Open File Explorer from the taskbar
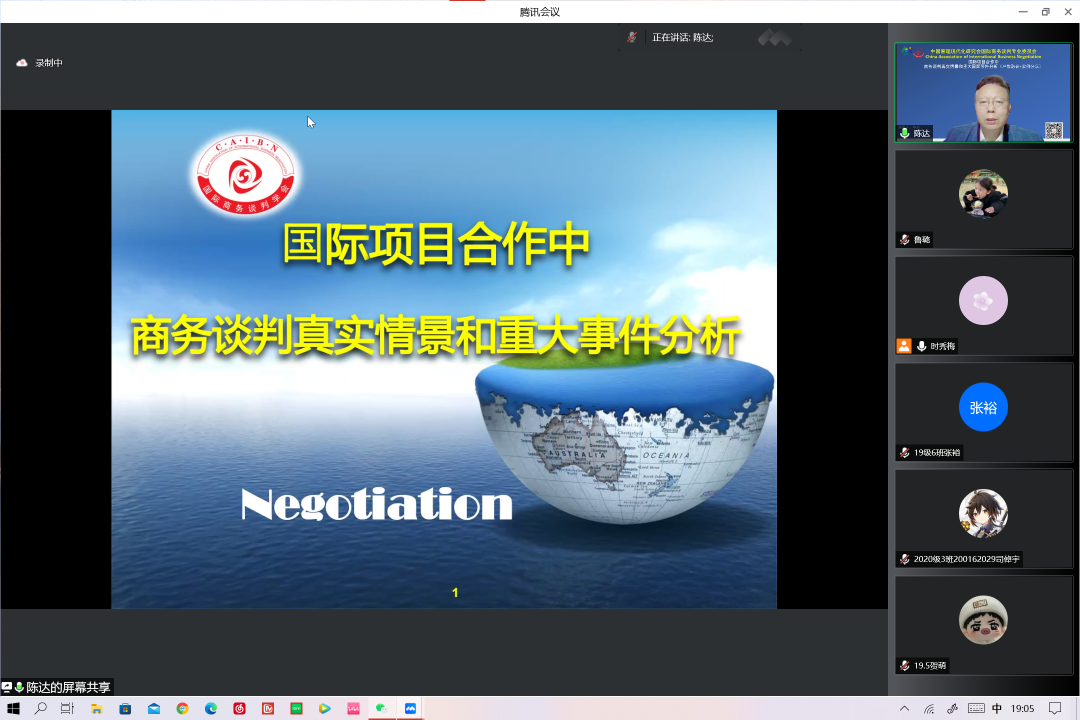The height and width of the screenshot is (720, 1080). coord(97,709)
